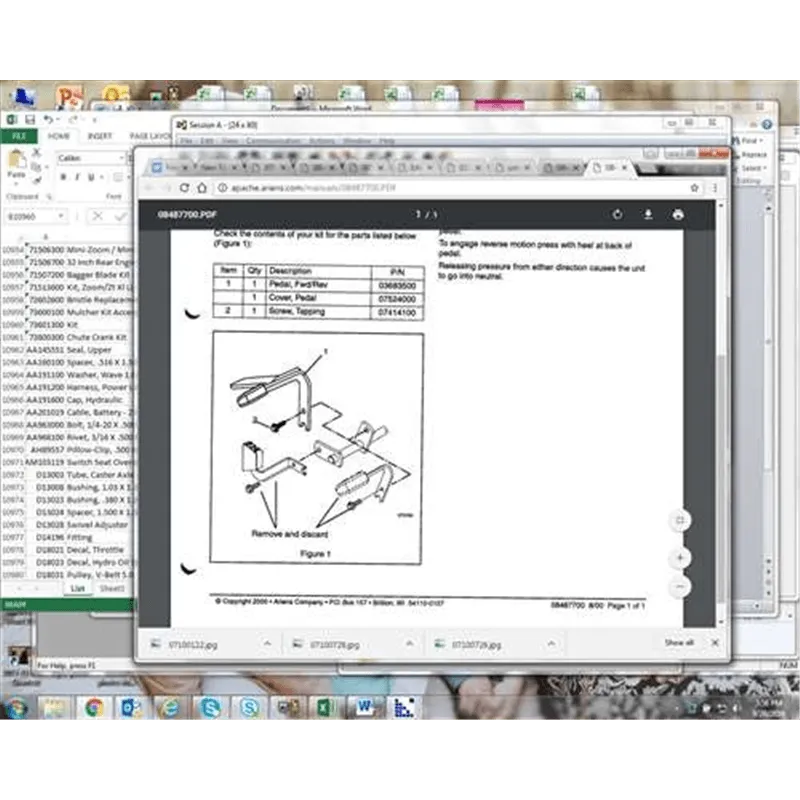Bookmark this page with the star icon

694,188
